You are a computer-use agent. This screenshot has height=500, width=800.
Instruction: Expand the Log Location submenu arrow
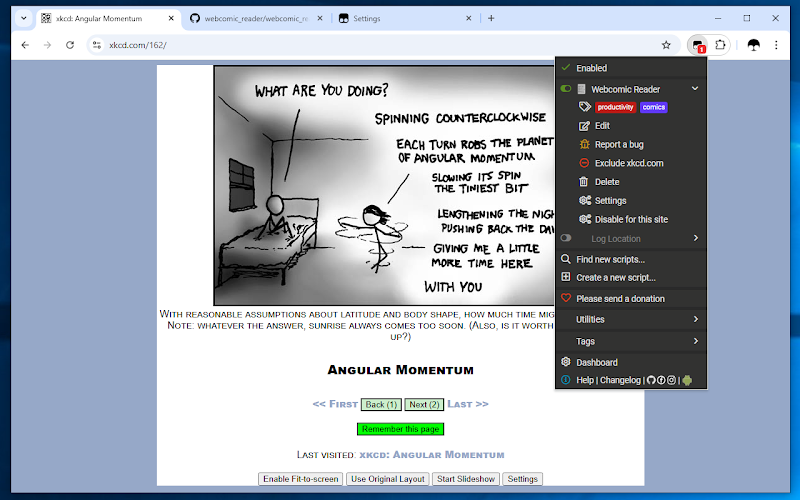pyautogui.click(x=695, y=238)
